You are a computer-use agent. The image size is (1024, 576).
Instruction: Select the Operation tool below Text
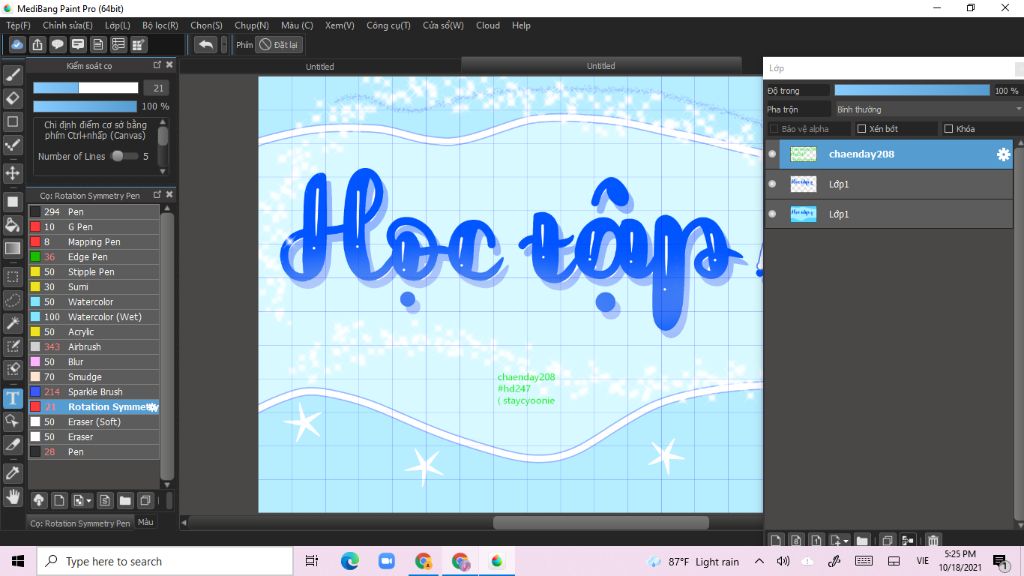click(12, 421)
